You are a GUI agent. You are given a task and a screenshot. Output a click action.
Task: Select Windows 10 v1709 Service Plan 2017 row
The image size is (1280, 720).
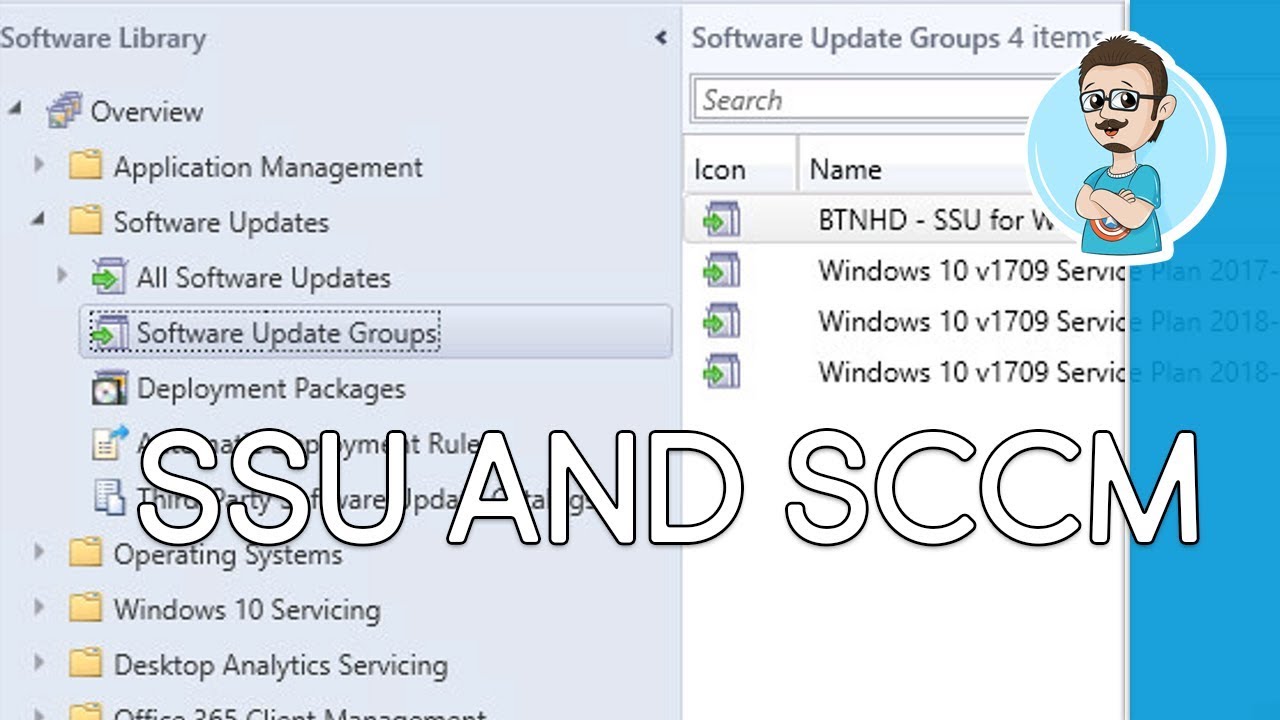tap(906, 270)
